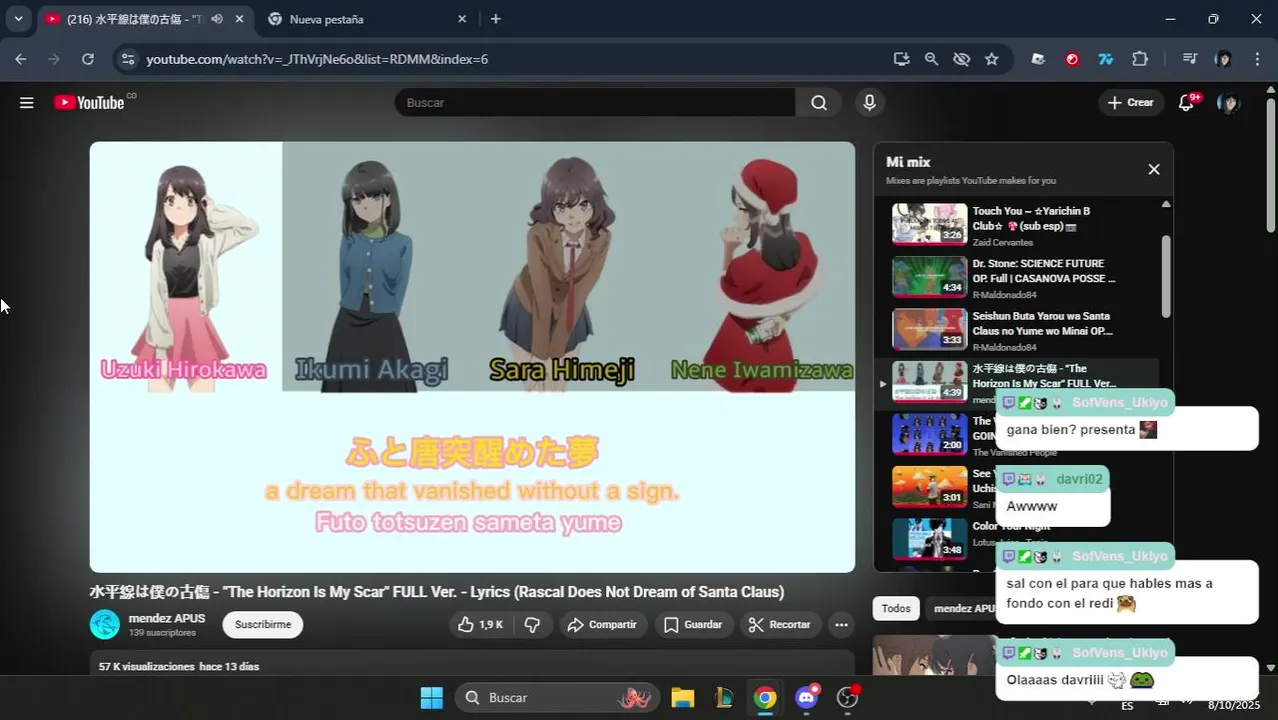Open the Roblox-style extension icon

click(x=1038, y=59)
